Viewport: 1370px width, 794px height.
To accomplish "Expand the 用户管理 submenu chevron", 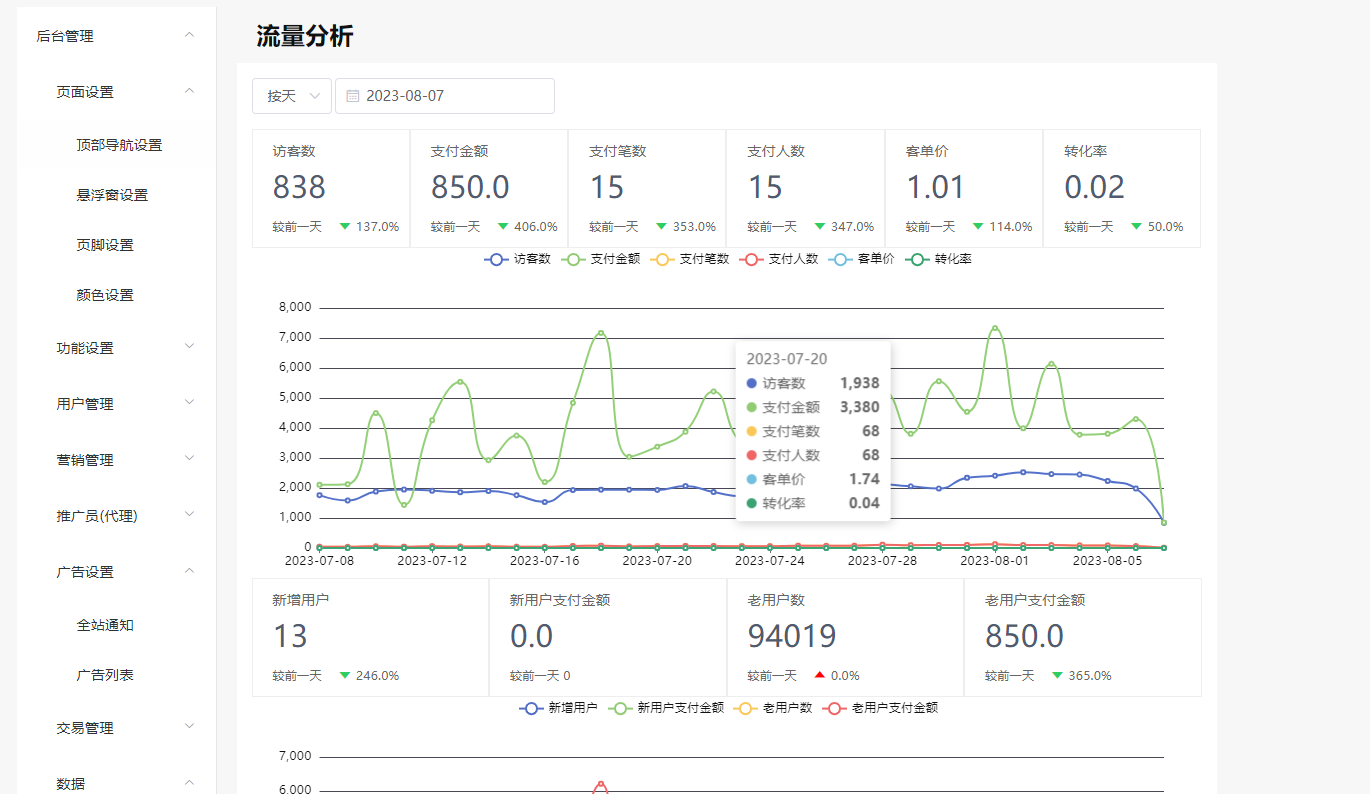I will [x=189, y=403].
